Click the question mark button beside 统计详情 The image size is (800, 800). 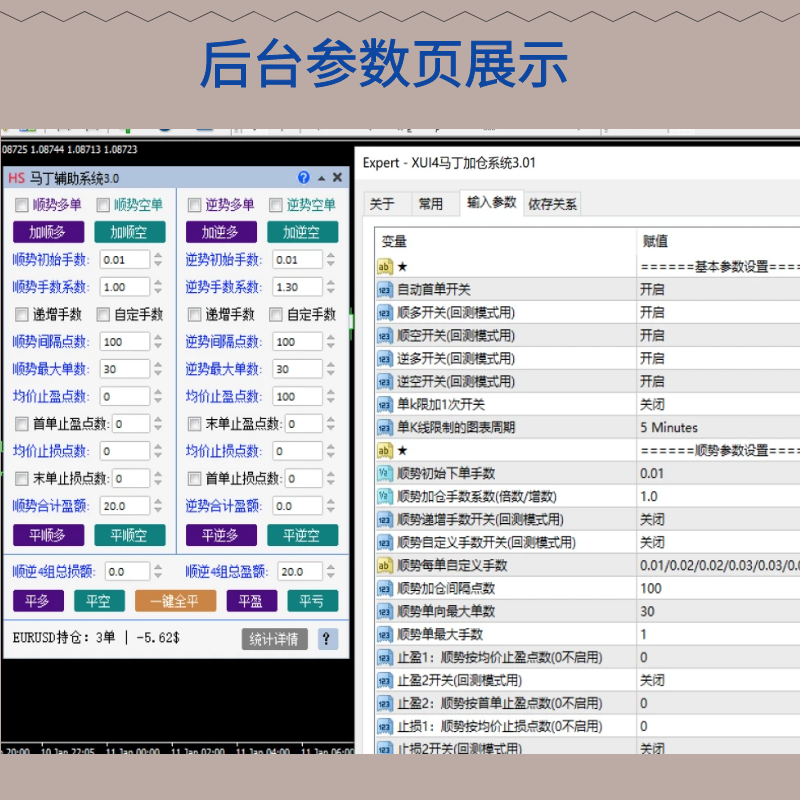(328, 639)
